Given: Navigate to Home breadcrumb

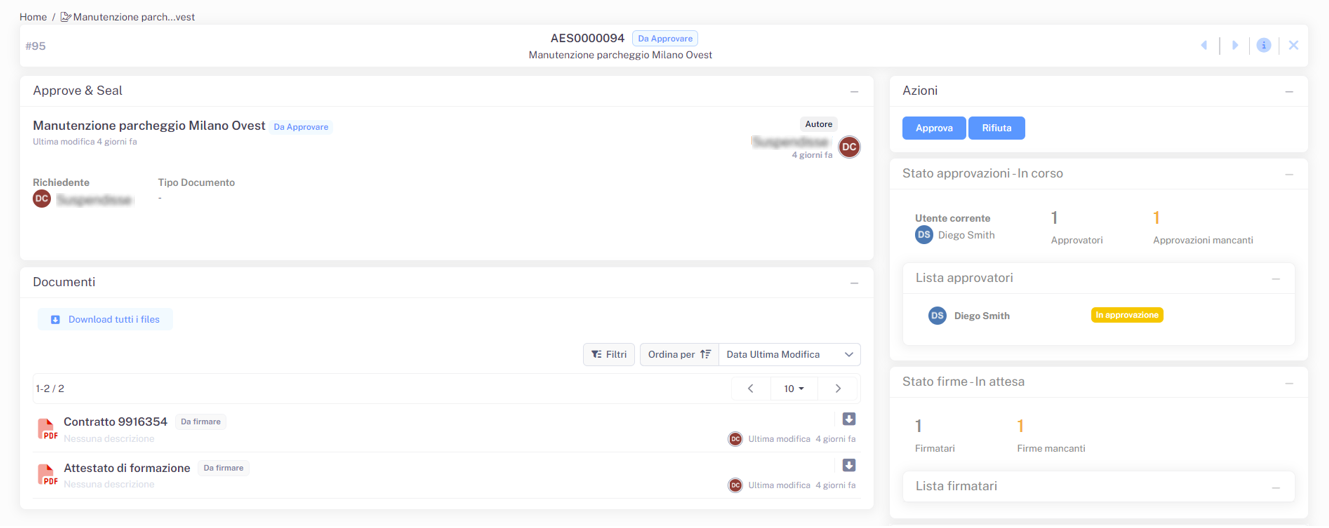Looking at the screenshot, I should click(33, 17).
